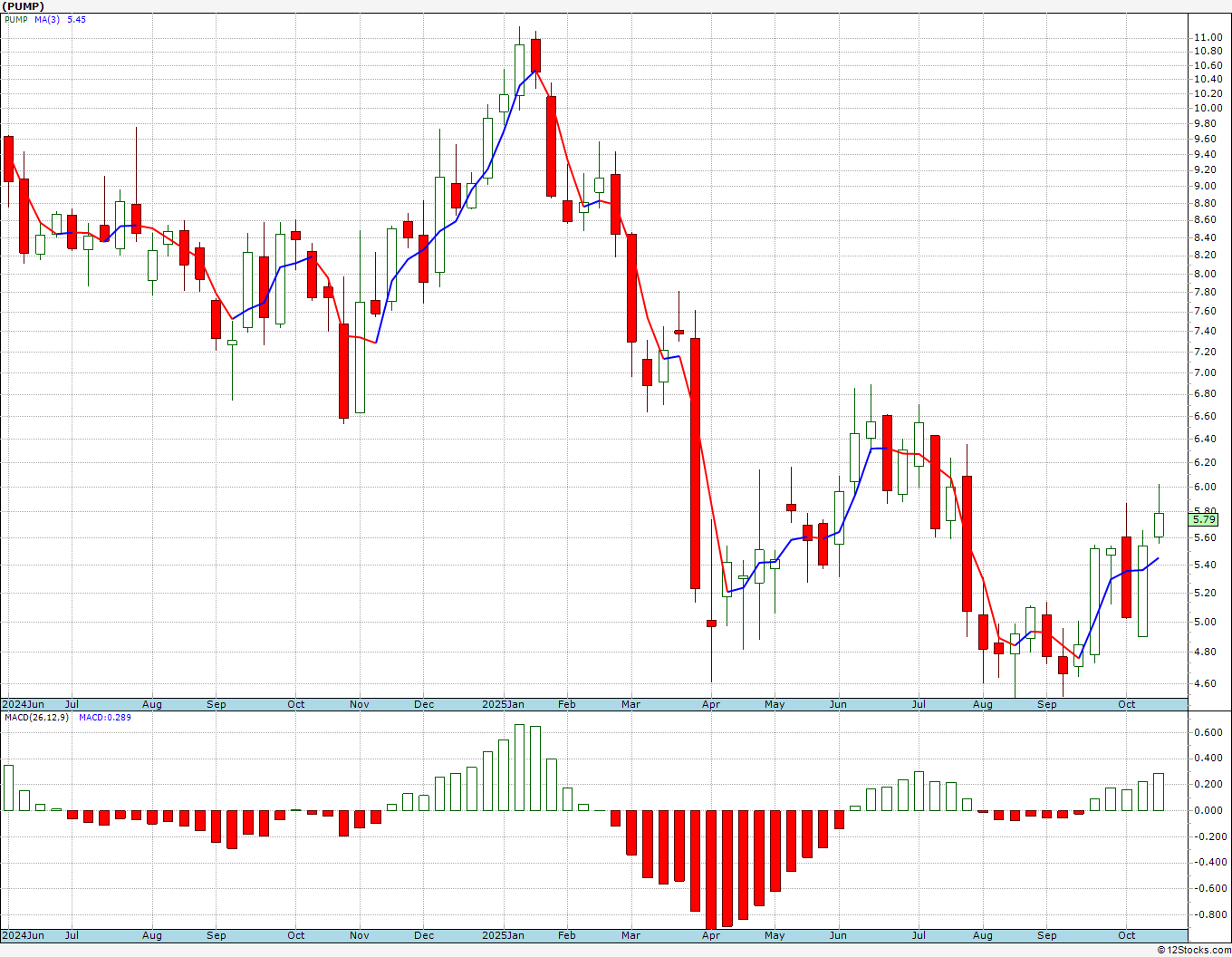Click the 6.20 price axis label
Image resolution: width=1232 pixels, height=957 pixels.
1205,462
